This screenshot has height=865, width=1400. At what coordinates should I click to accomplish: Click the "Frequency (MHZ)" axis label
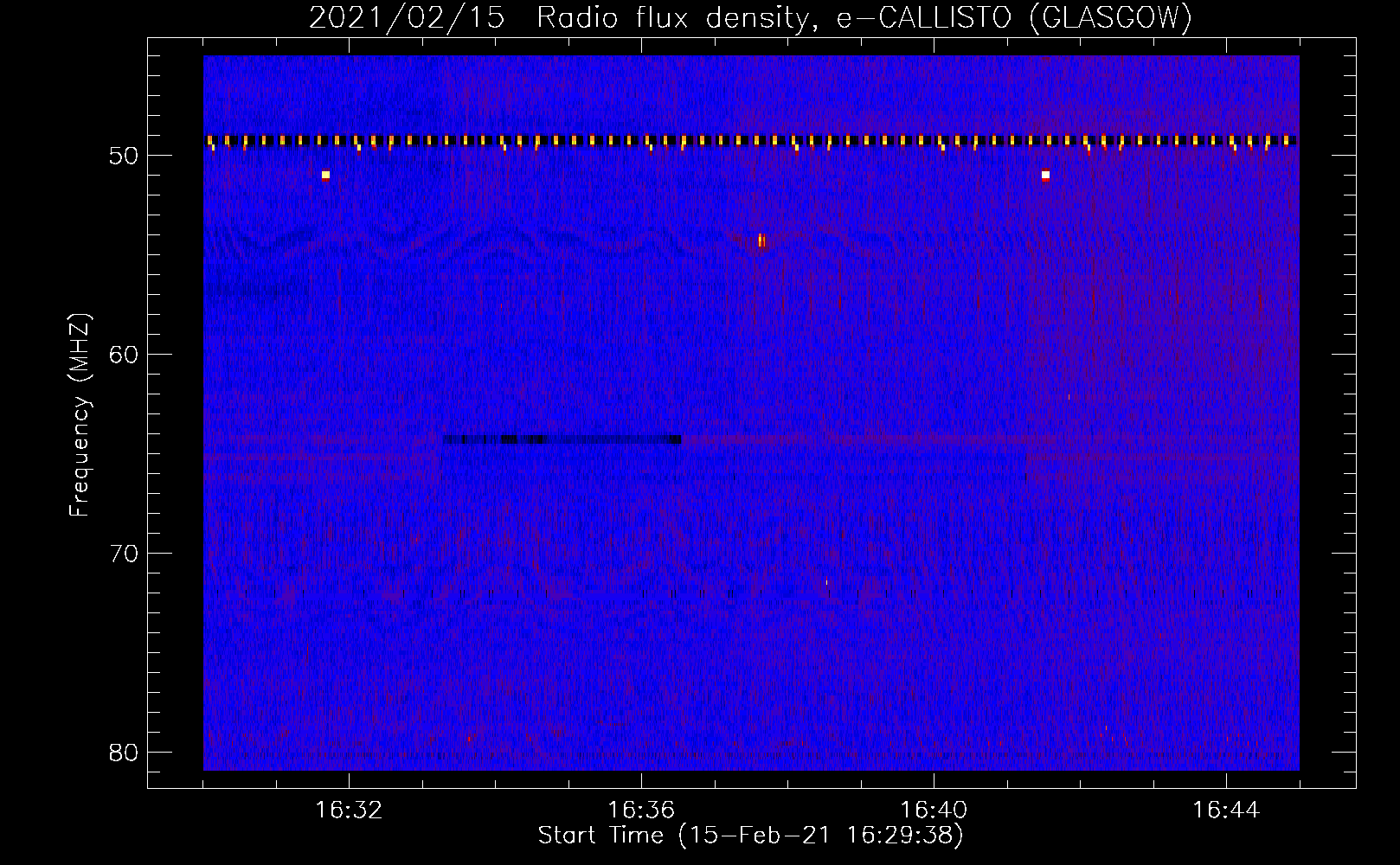pyautogui.click(x=80, y=415)
